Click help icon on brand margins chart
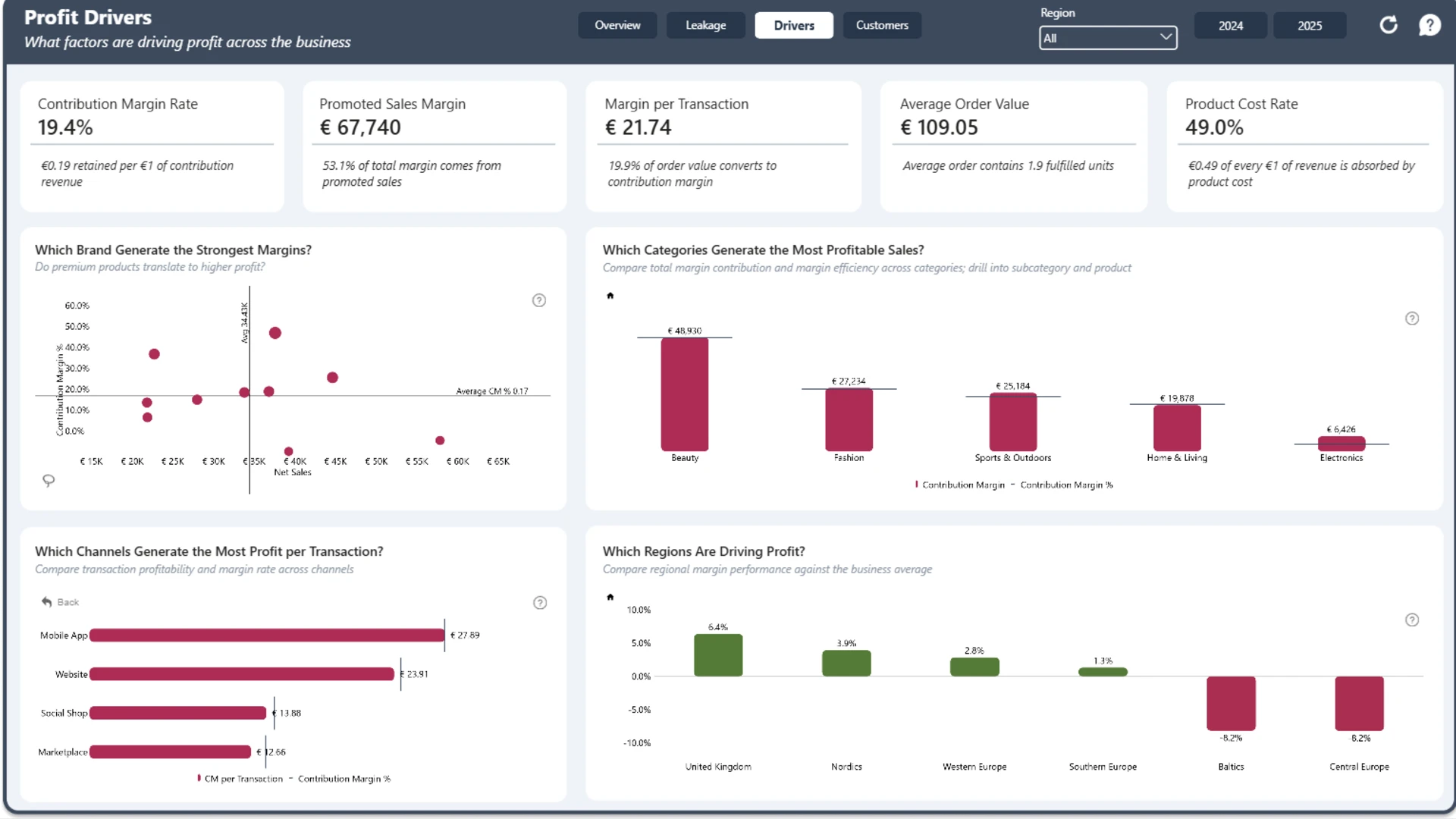The image size is (1456, 819). click(539, 300)
